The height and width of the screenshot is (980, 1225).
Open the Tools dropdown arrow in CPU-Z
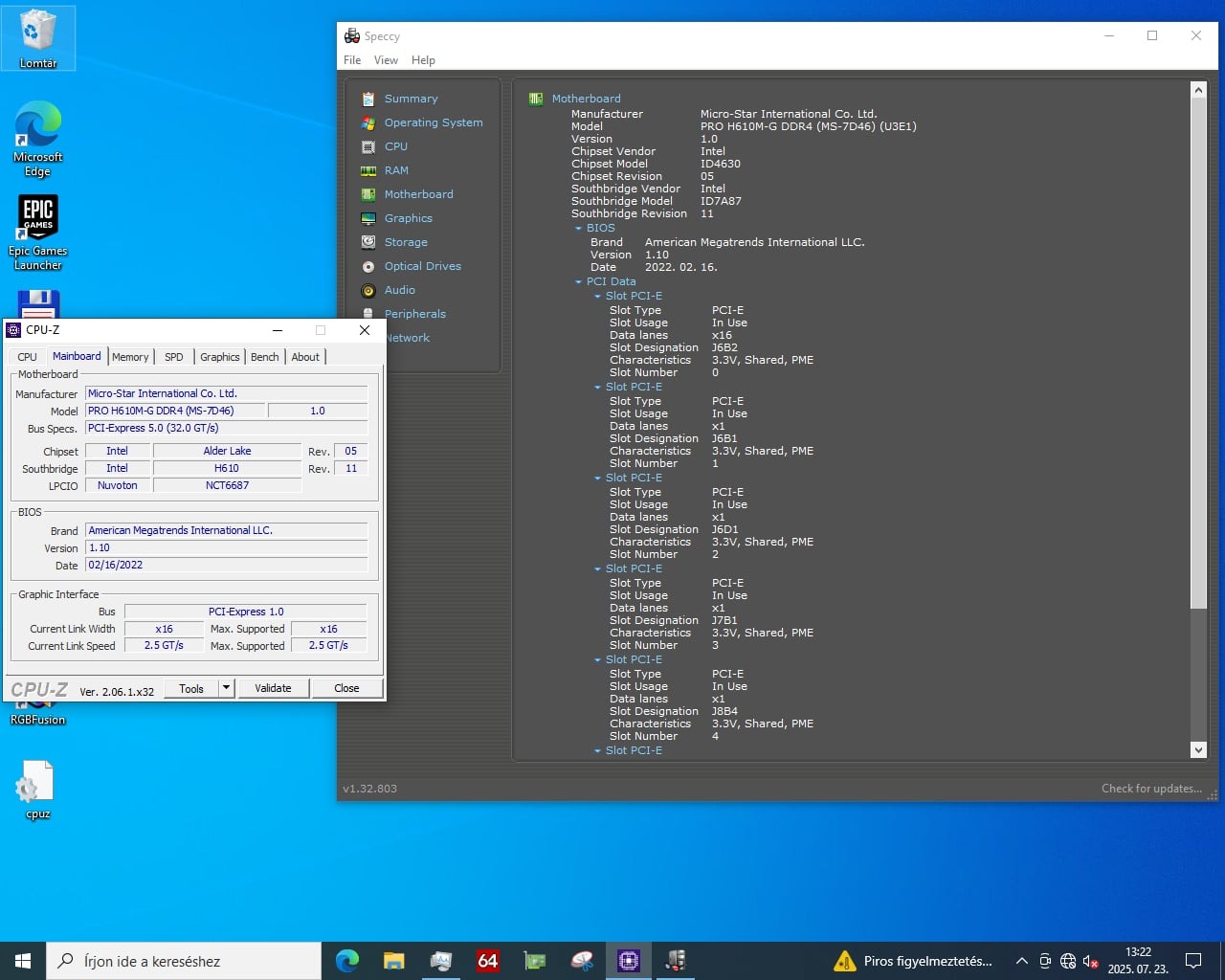point(226,688)
